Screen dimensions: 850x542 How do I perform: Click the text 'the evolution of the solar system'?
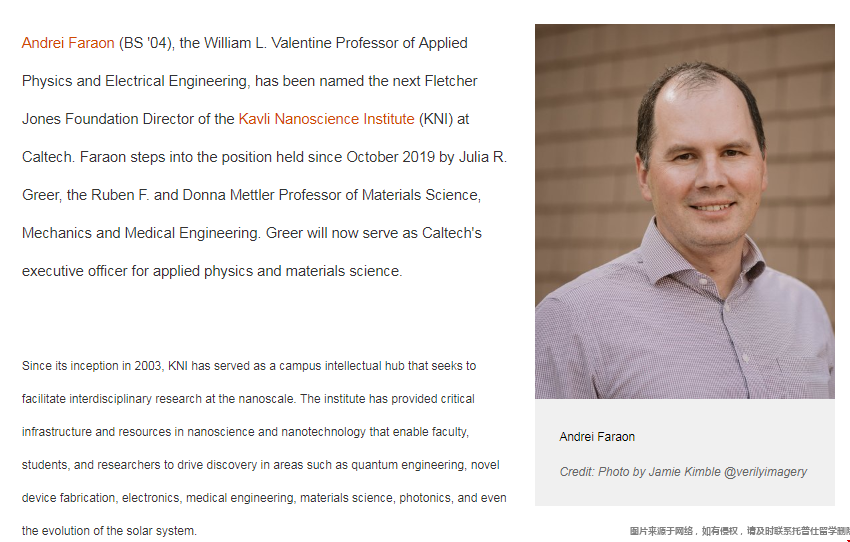click(109, 531)
